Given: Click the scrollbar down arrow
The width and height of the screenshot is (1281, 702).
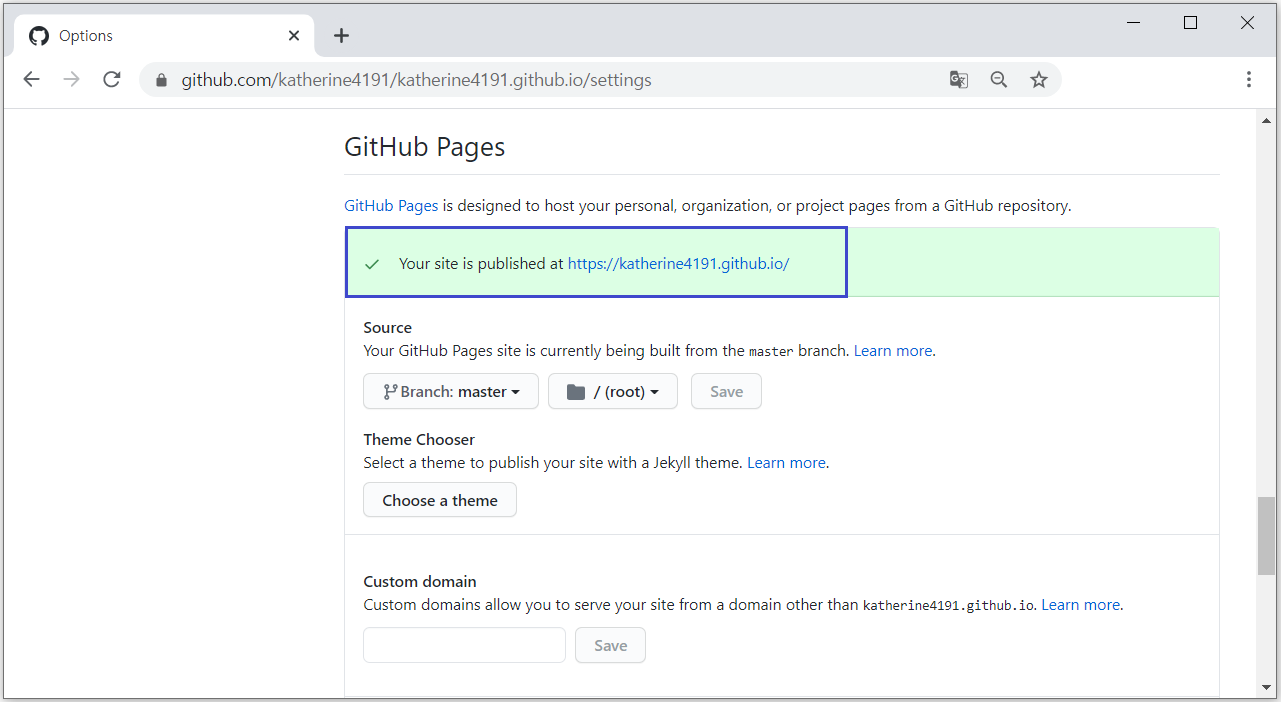Looking at the screenshot, I should pyautogui.click(x=1266, y=687).
